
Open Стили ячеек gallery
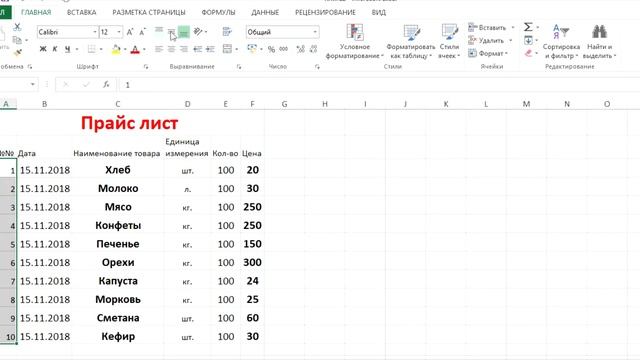coord(449,41)
